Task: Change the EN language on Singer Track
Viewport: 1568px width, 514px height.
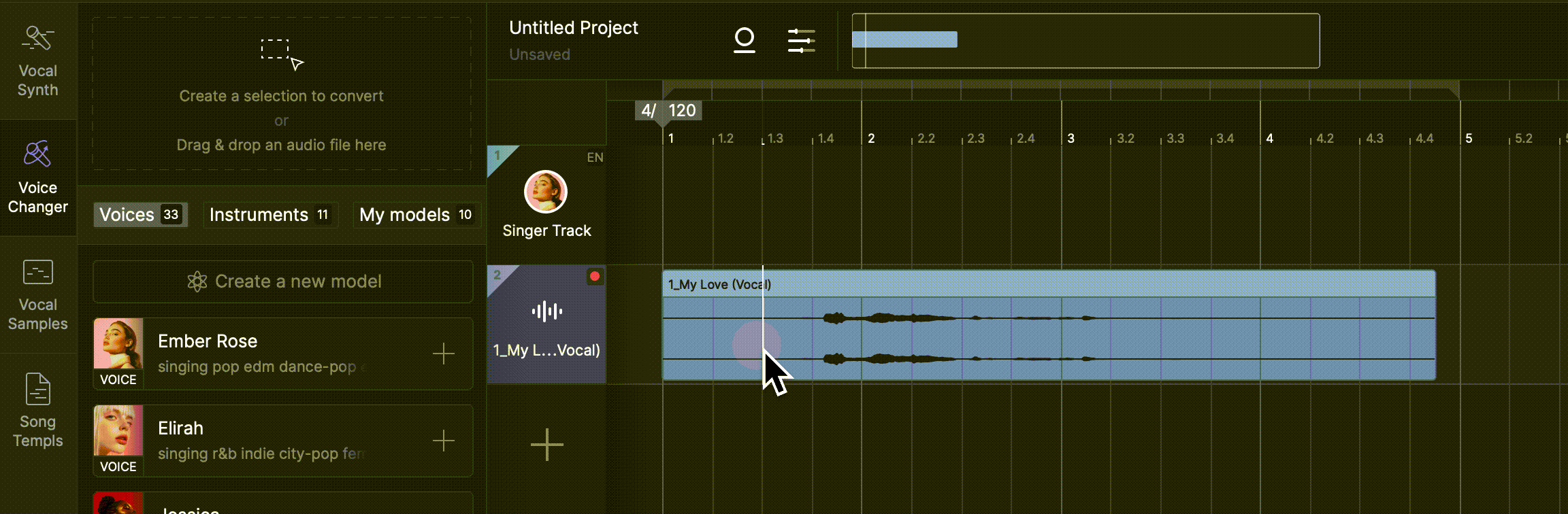Action: coord(595,158)
